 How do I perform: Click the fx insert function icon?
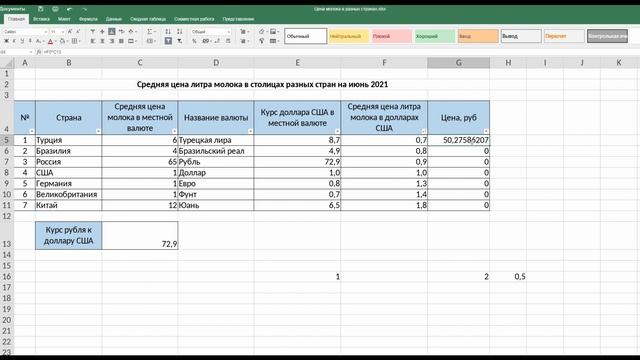[38, 52]
